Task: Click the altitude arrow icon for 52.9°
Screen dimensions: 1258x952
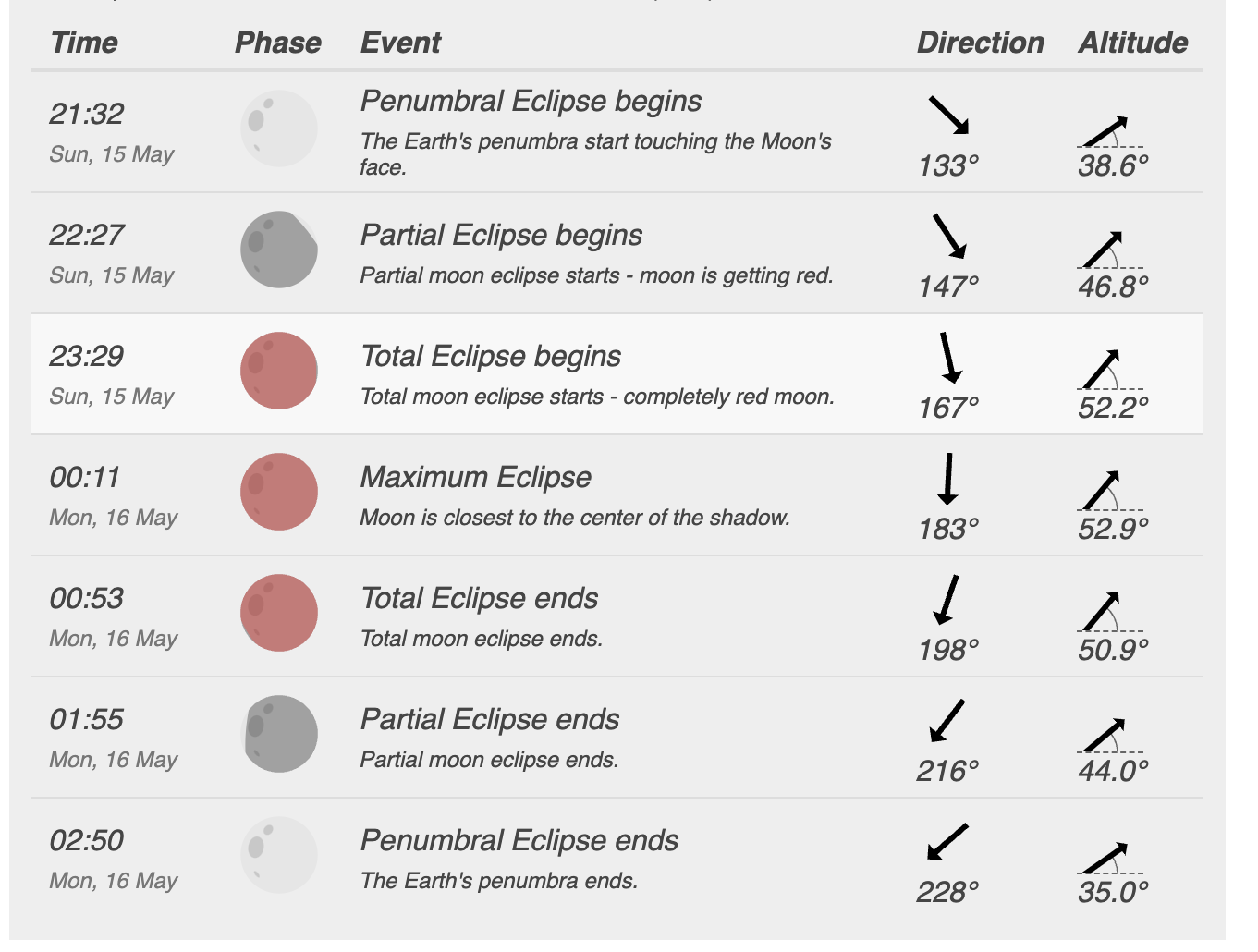Action: 1110,491
